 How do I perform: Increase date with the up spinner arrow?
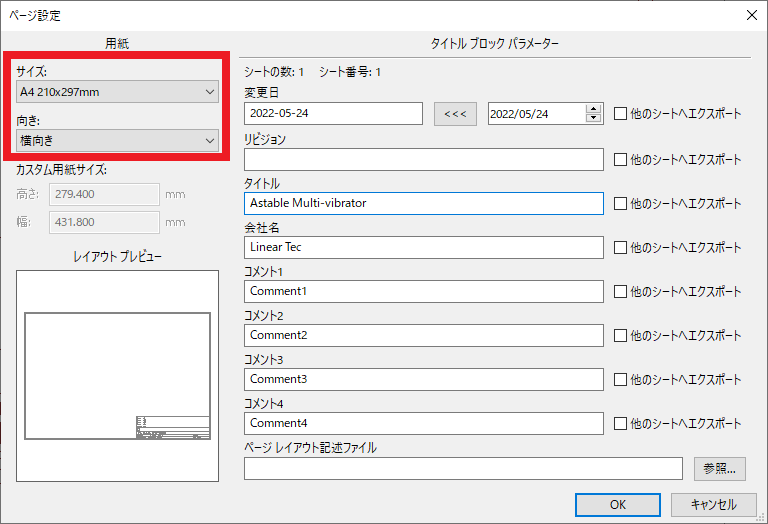pos(593,109)
